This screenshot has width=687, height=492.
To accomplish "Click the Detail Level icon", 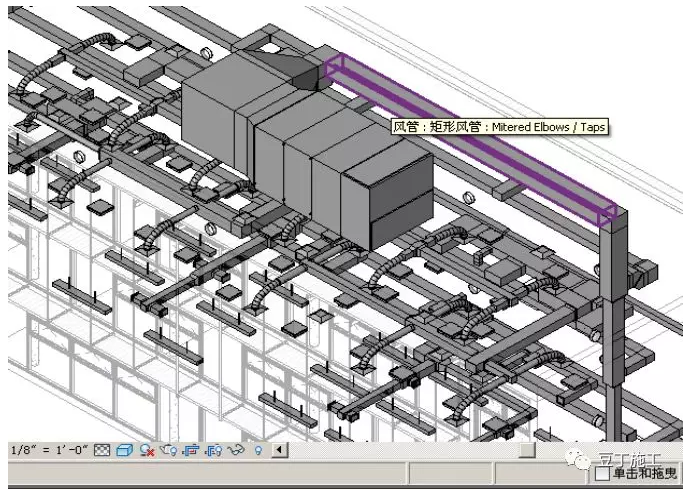I will (x=102, y=450).
